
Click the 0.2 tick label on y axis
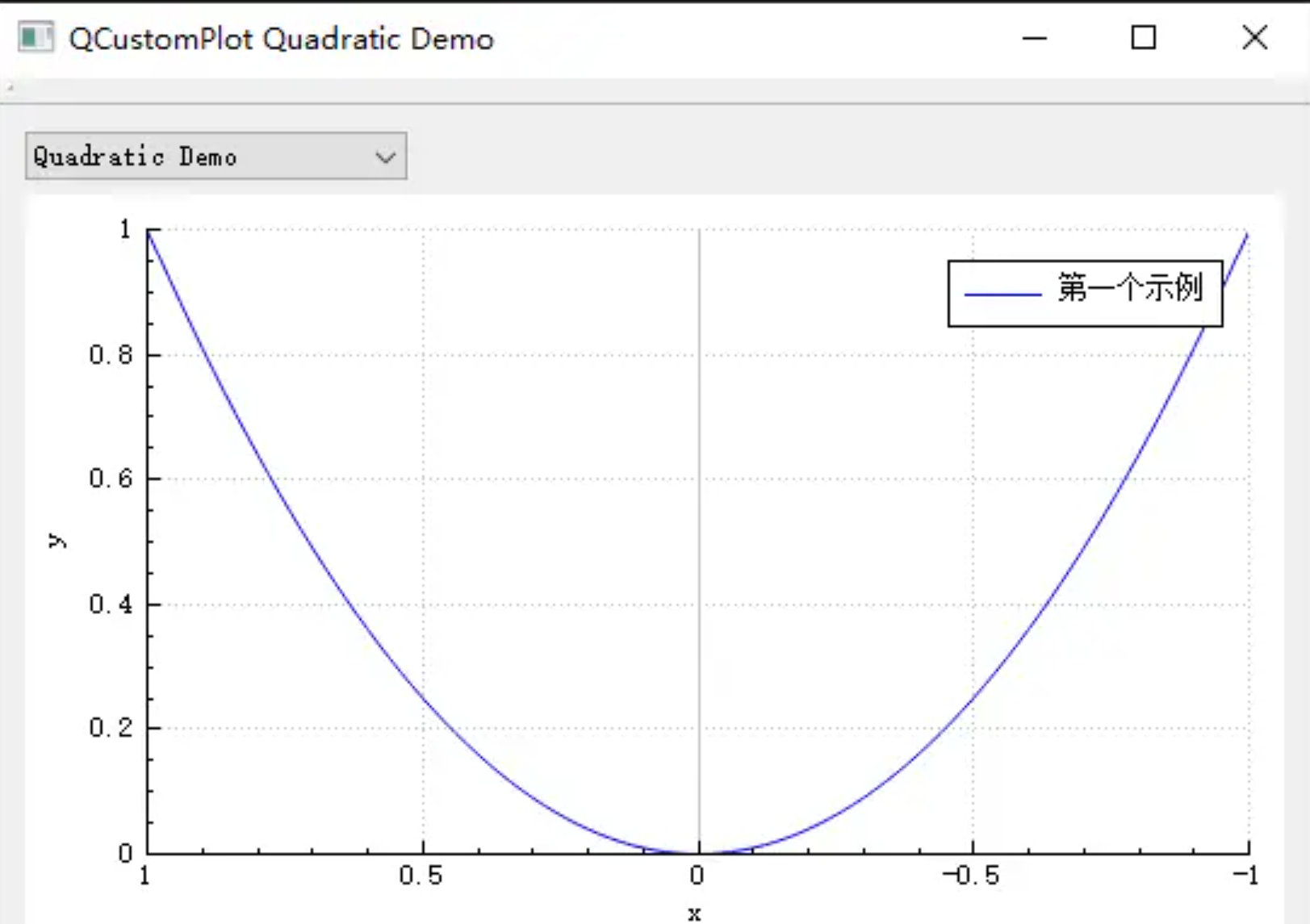point(113,729)
